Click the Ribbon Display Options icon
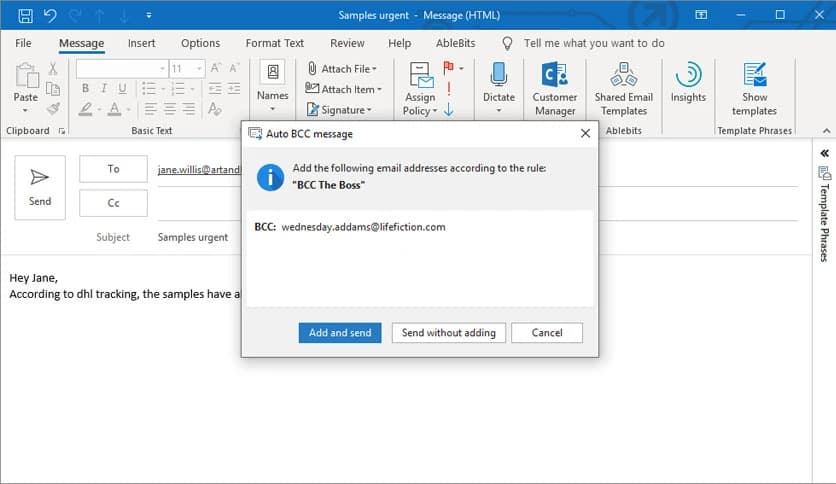The image size is (836, 484). click(701, 15)
